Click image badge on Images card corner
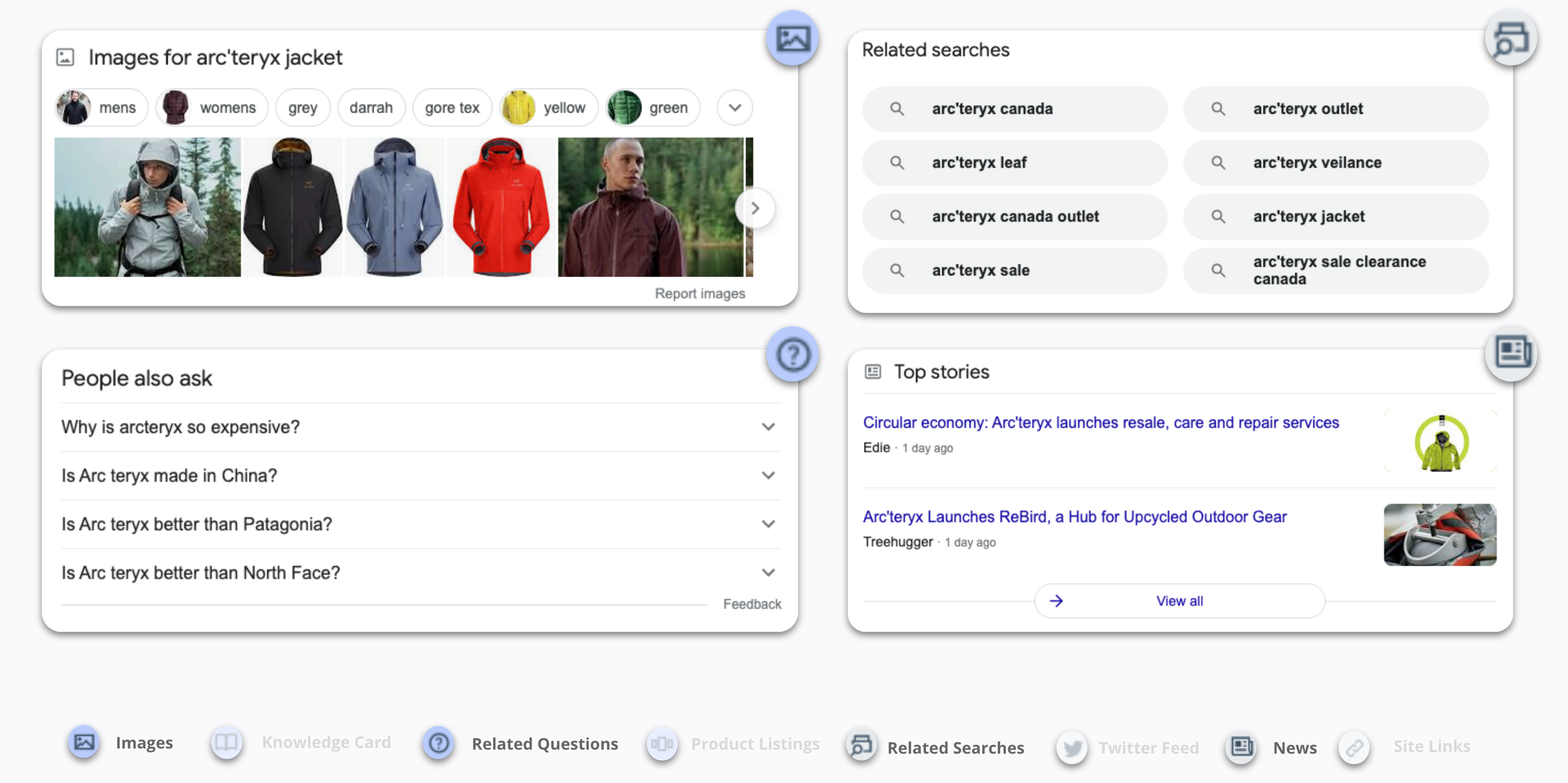This screenshot has height=783, width=1568. pyautogui.click(x=792, y=39)
